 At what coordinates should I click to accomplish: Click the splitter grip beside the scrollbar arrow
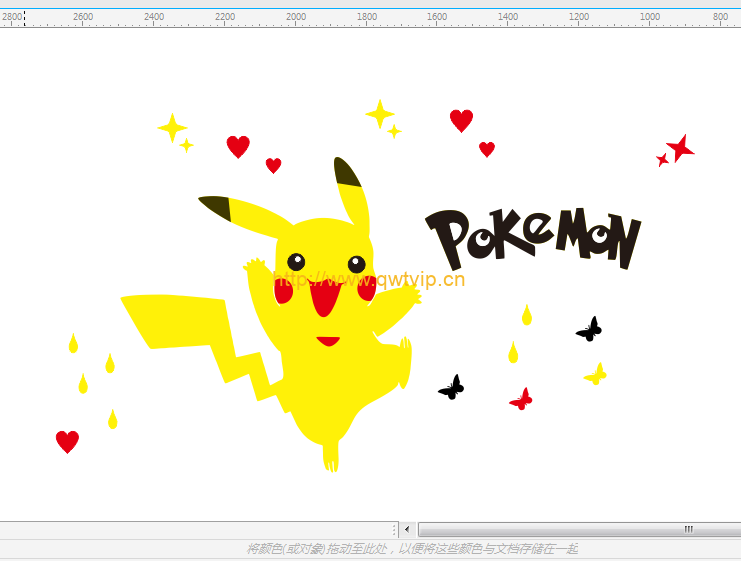click(394, 529)
